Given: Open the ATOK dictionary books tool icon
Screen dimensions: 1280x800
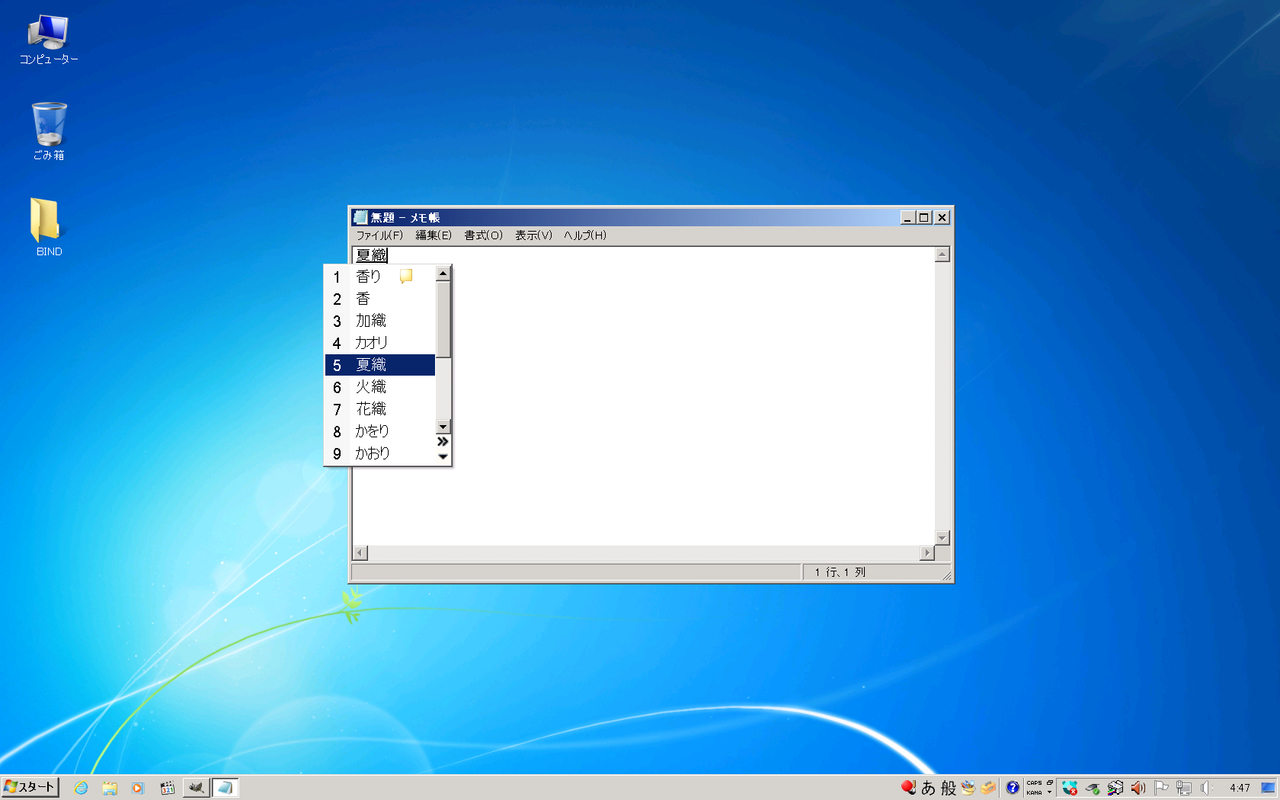Looking at the screenshot, I should [968, 787].
